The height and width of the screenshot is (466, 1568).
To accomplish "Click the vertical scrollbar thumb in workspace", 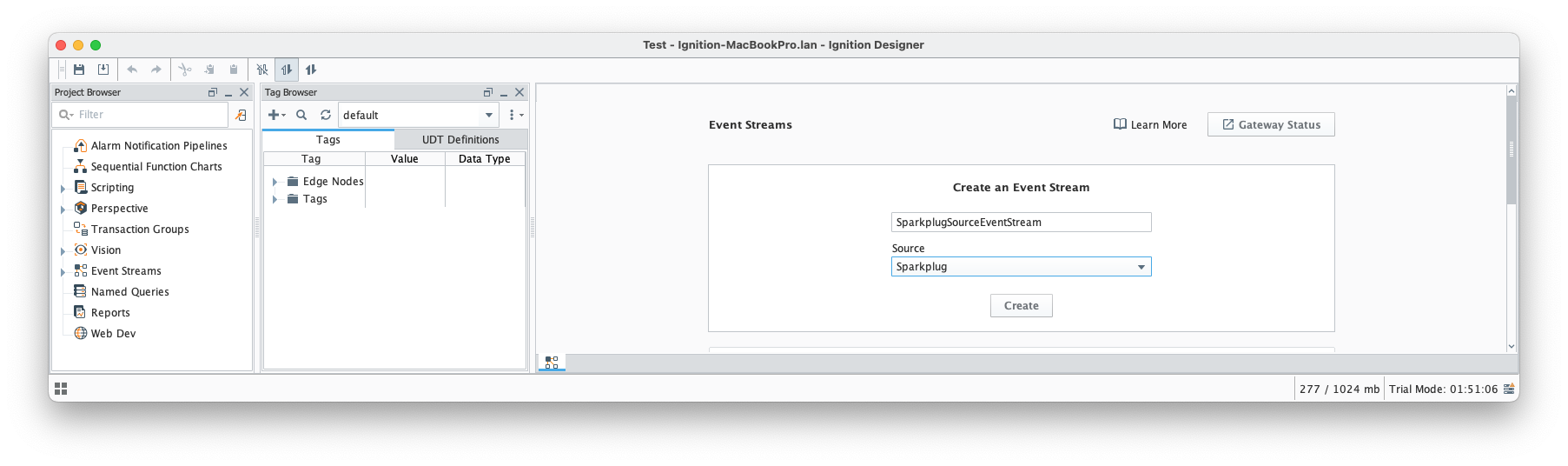I will [x=1512, y=150].
